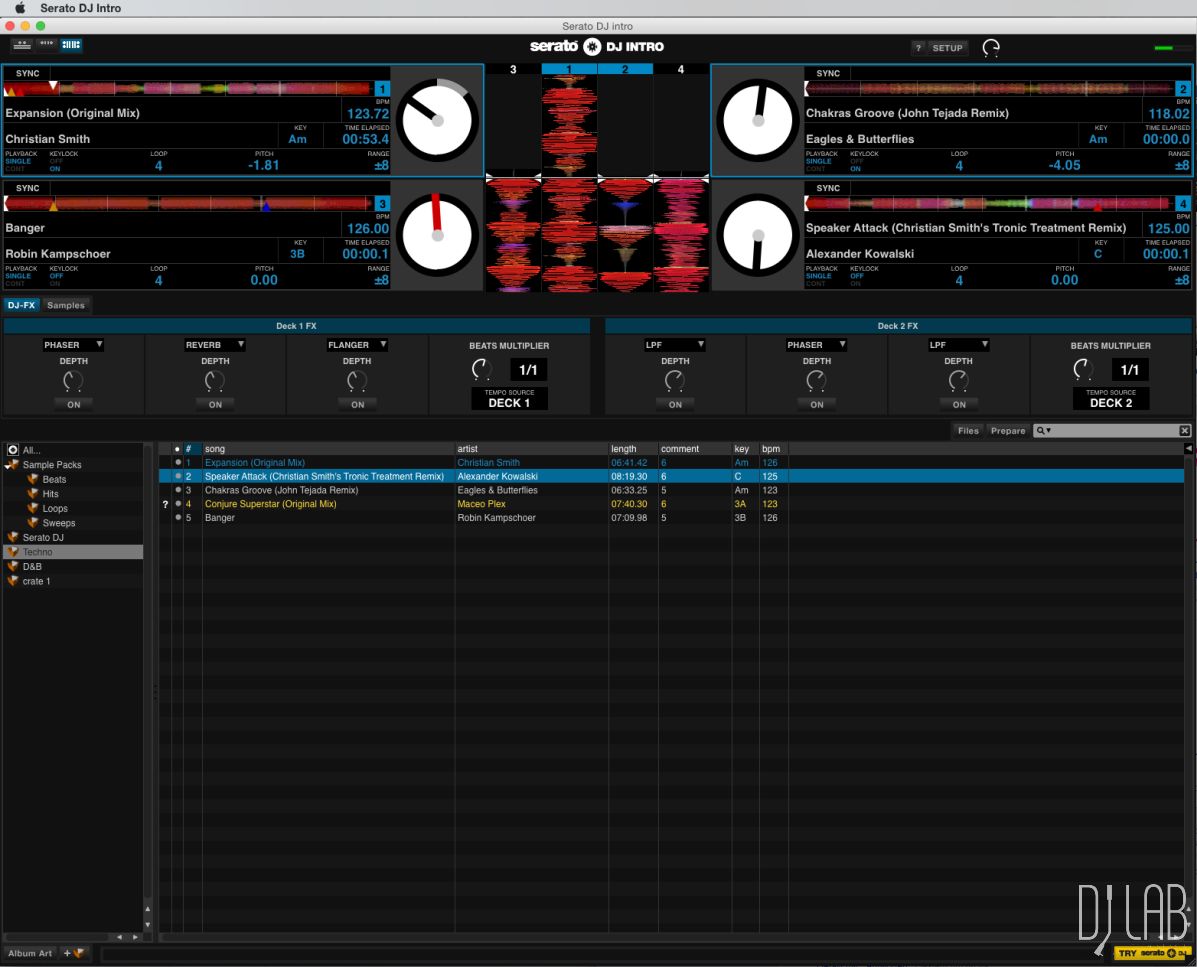Screen dimensions: 1197x967
Task: Click deck 1 spinning platter
Action: click(437, 120)
